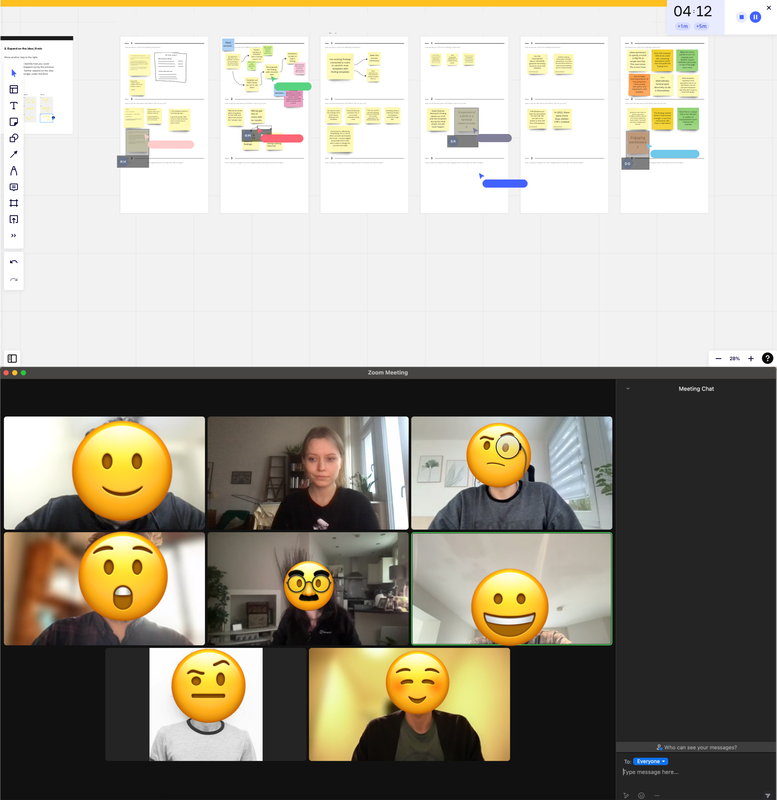The width and height of the screenshot is (777, 800).
Task: Zoom in on the board with plus
Action: pyautogui.click(x=751, y=358)
